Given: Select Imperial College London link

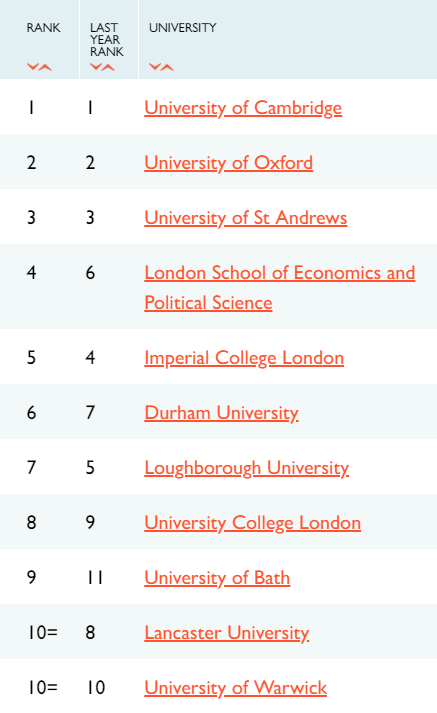Looking at the screenshot, I should 244,358.
